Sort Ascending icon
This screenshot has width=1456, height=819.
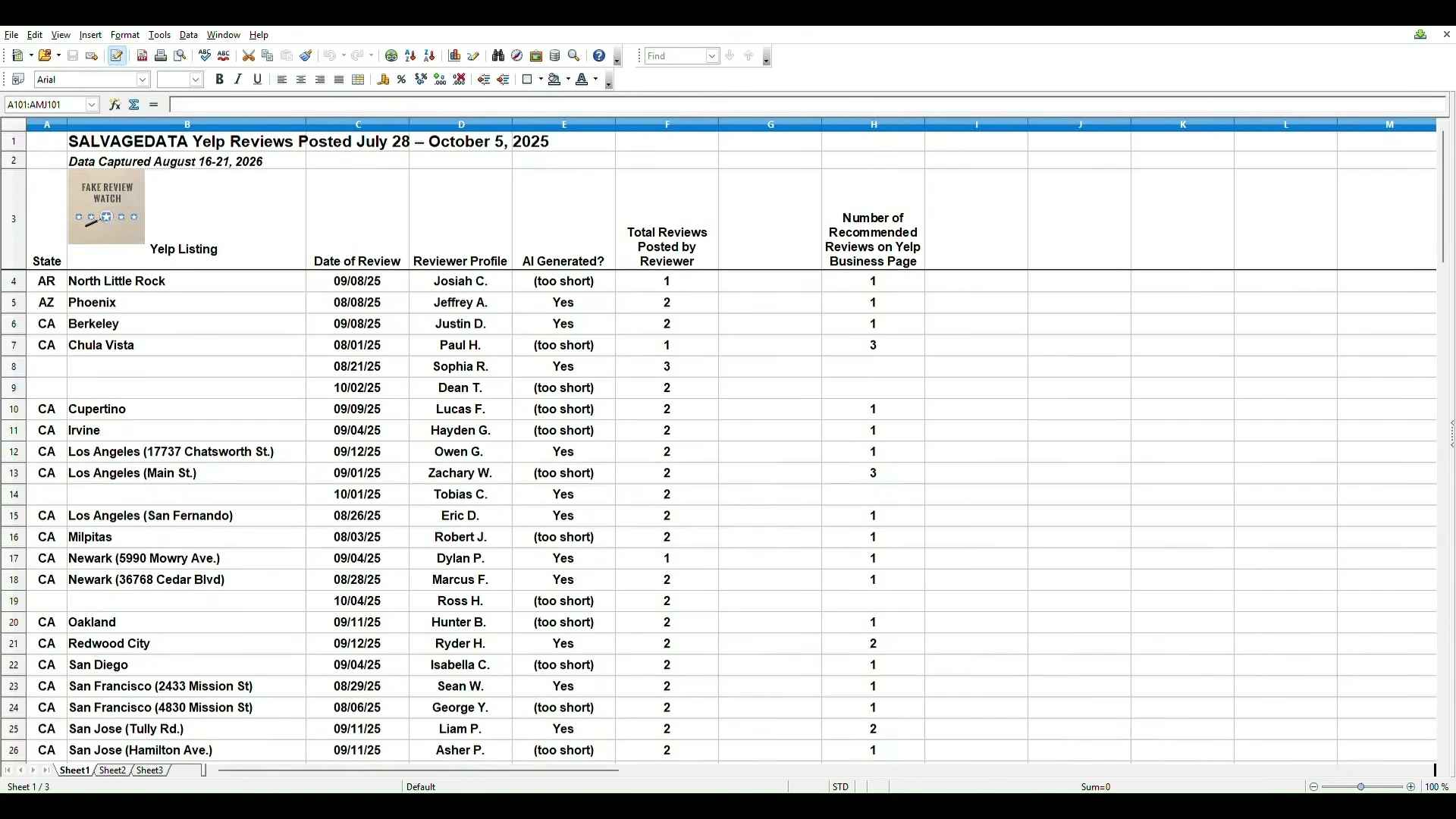pos(410,56)
